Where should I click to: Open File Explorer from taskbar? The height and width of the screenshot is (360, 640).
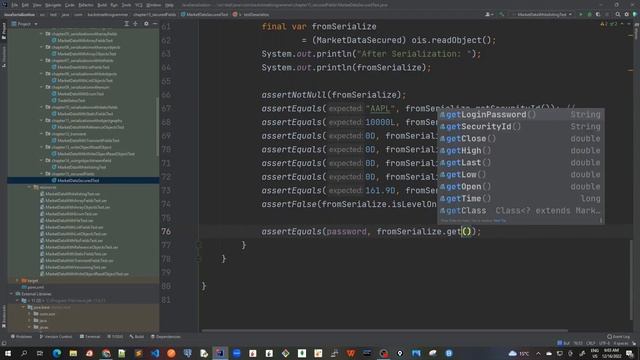73,353
